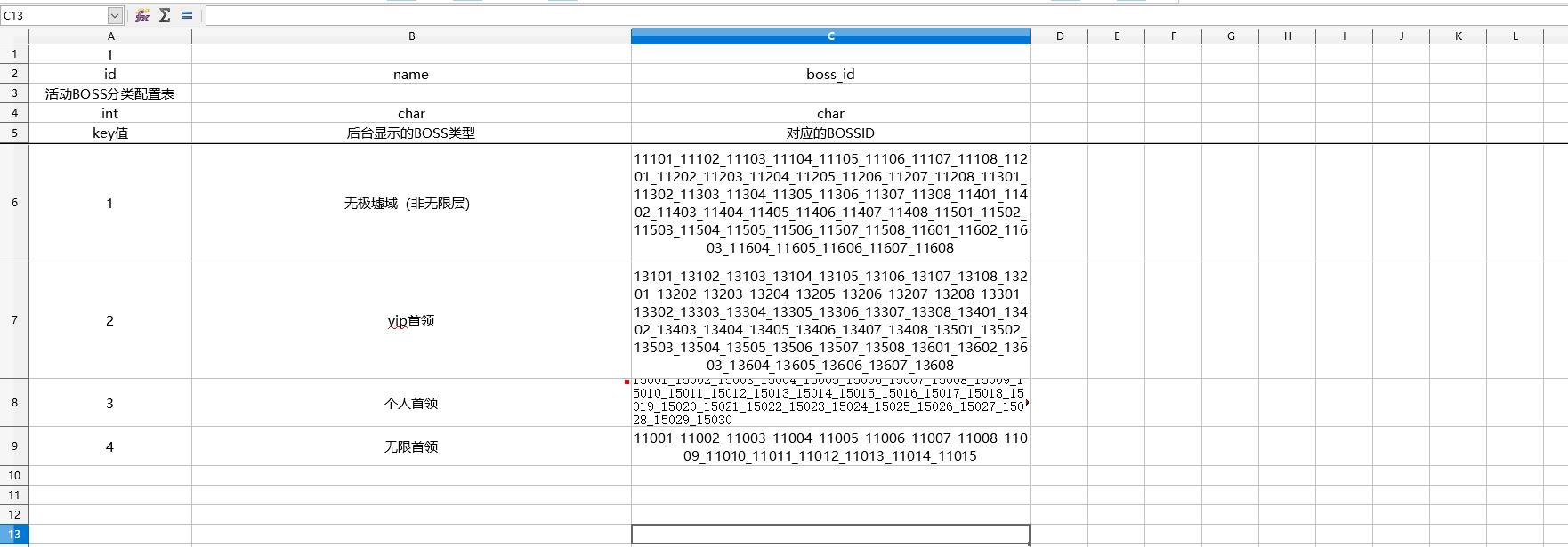Viewport: 1568px width, 547px height.
Task: Select column J header
Action: (x=1402, y=36)
